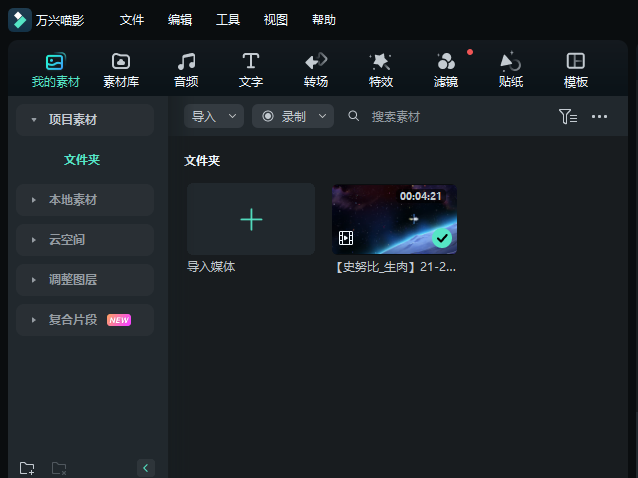Image resolution: width=638 pixels, height=478 pixels.
Task: Click the film strip icon on thumbnail
Action: (x=346, y=238)
